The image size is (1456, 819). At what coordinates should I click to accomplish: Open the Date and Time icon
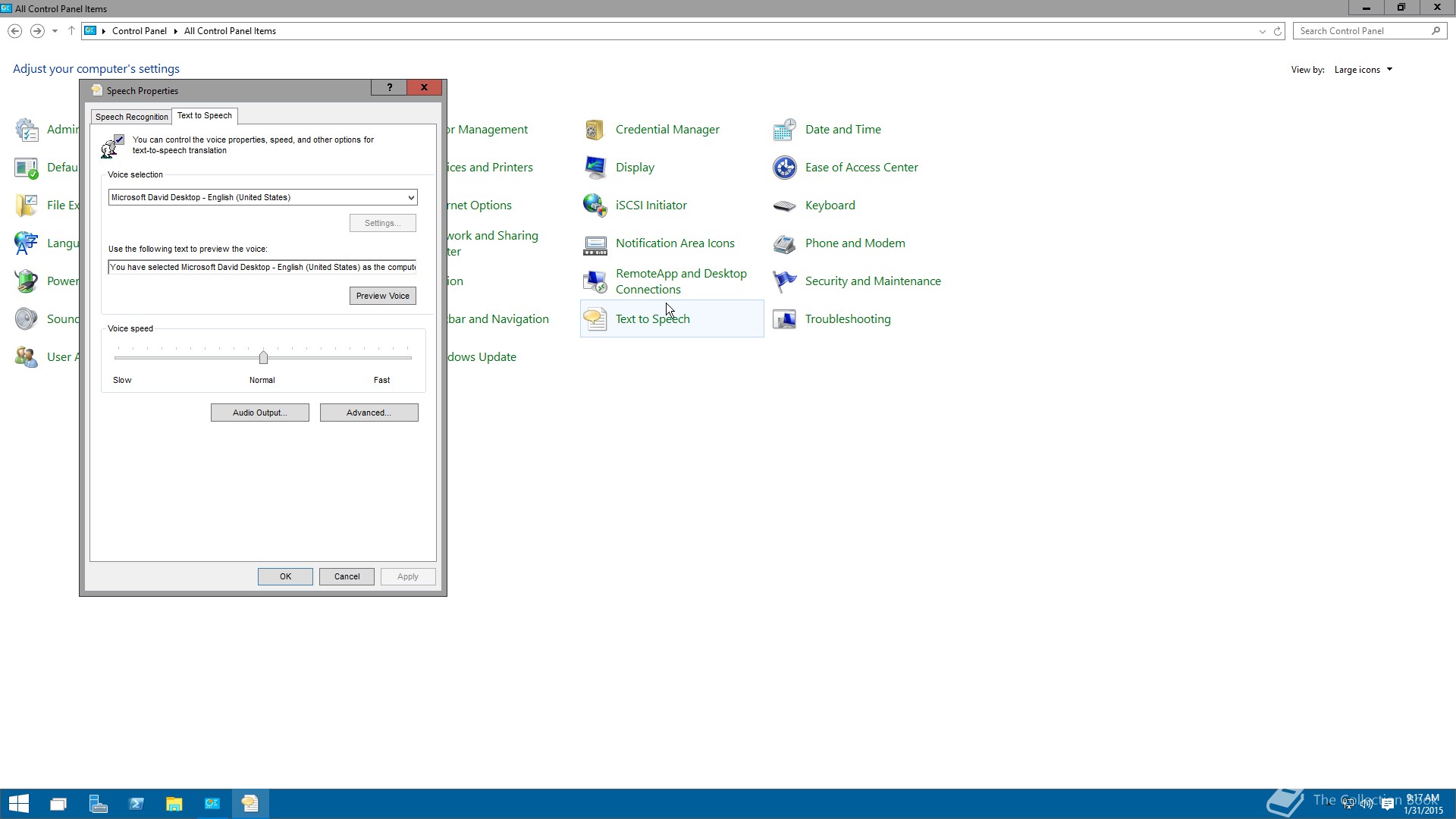[x=785, y=130]
